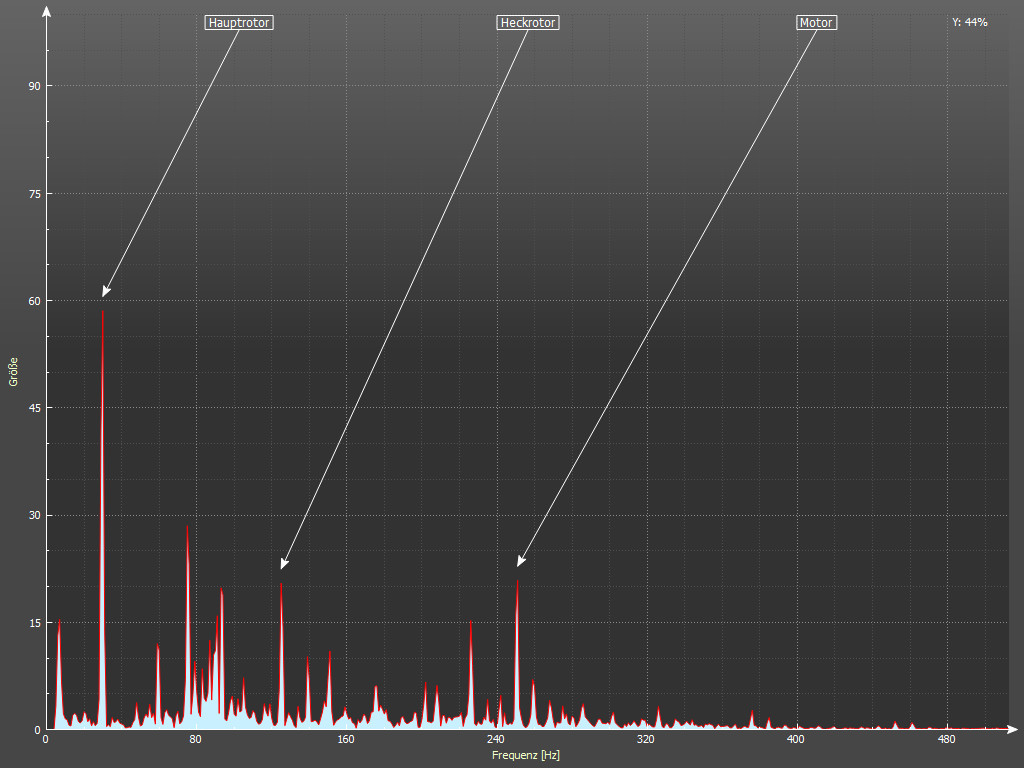1024x768 pixels.
Task: Click the 30 tick on Größe axis
Action: click(x=34, y=515)
